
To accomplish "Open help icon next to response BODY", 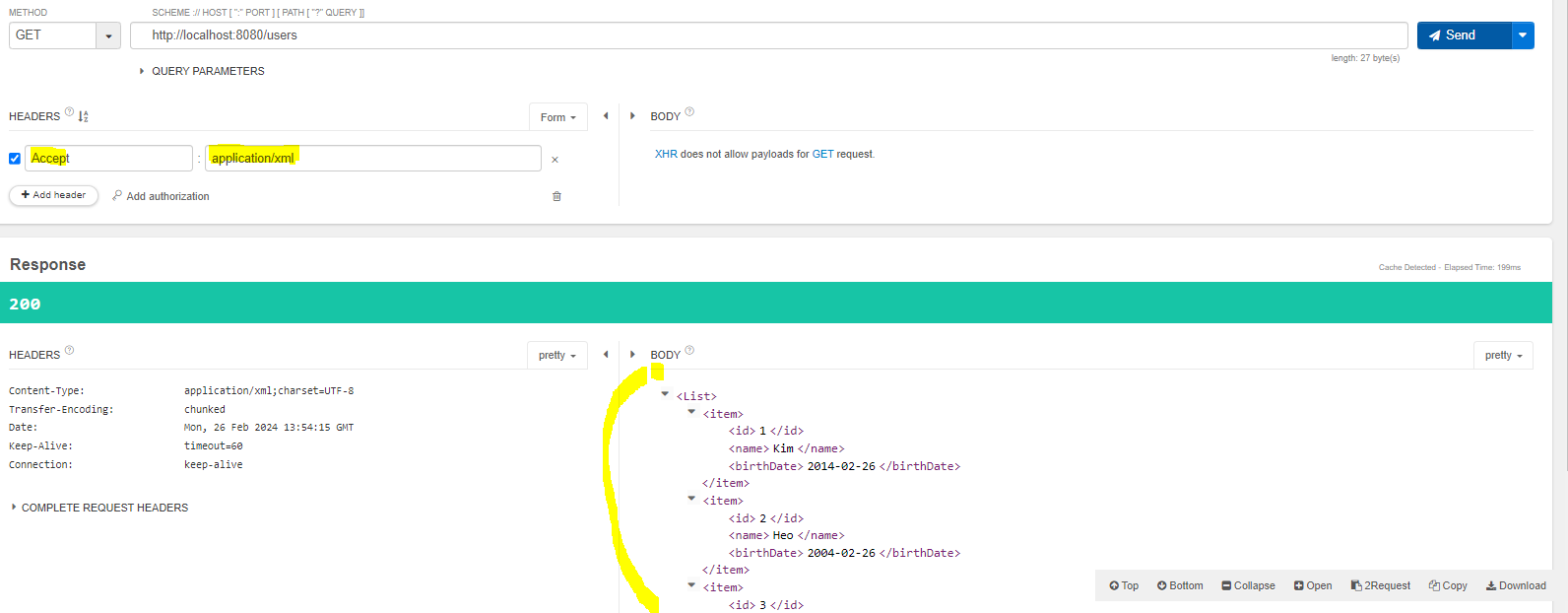I will (689, 350).
